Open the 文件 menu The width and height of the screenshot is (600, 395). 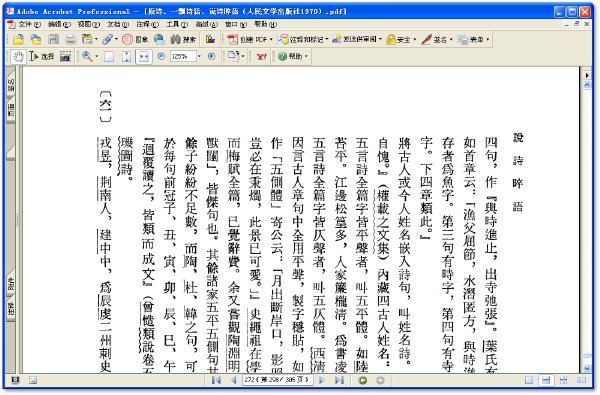[x=29, y=24]
